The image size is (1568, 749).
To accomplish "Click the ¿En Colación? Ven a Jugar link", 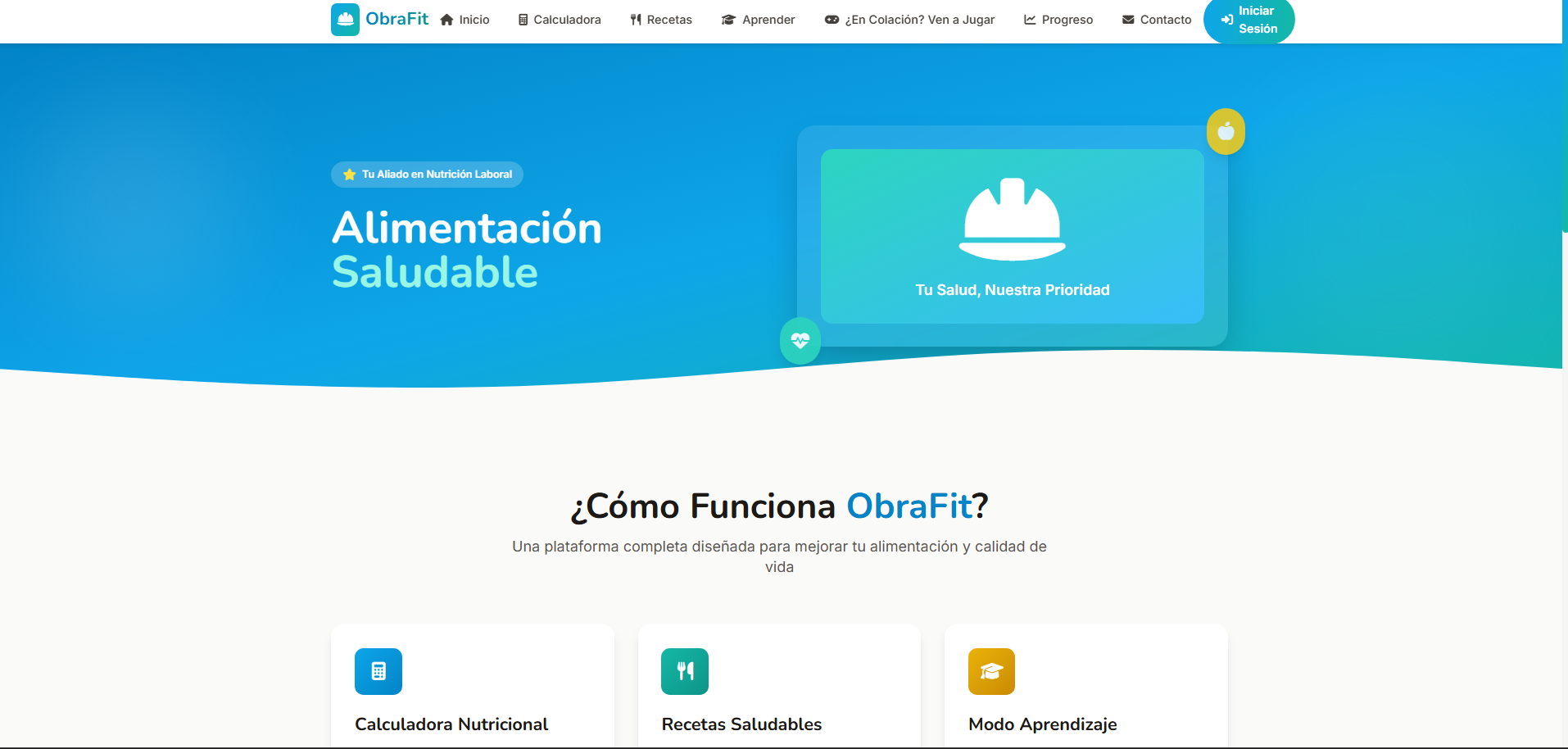I will click(909, 19).
